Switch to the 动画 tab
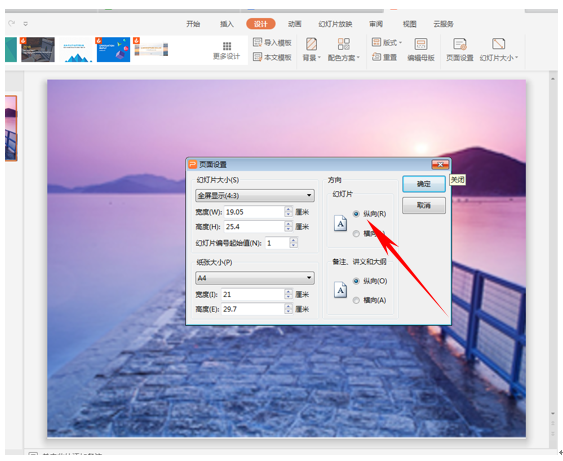This screenshot has height=461, width=563. (294, 24)
